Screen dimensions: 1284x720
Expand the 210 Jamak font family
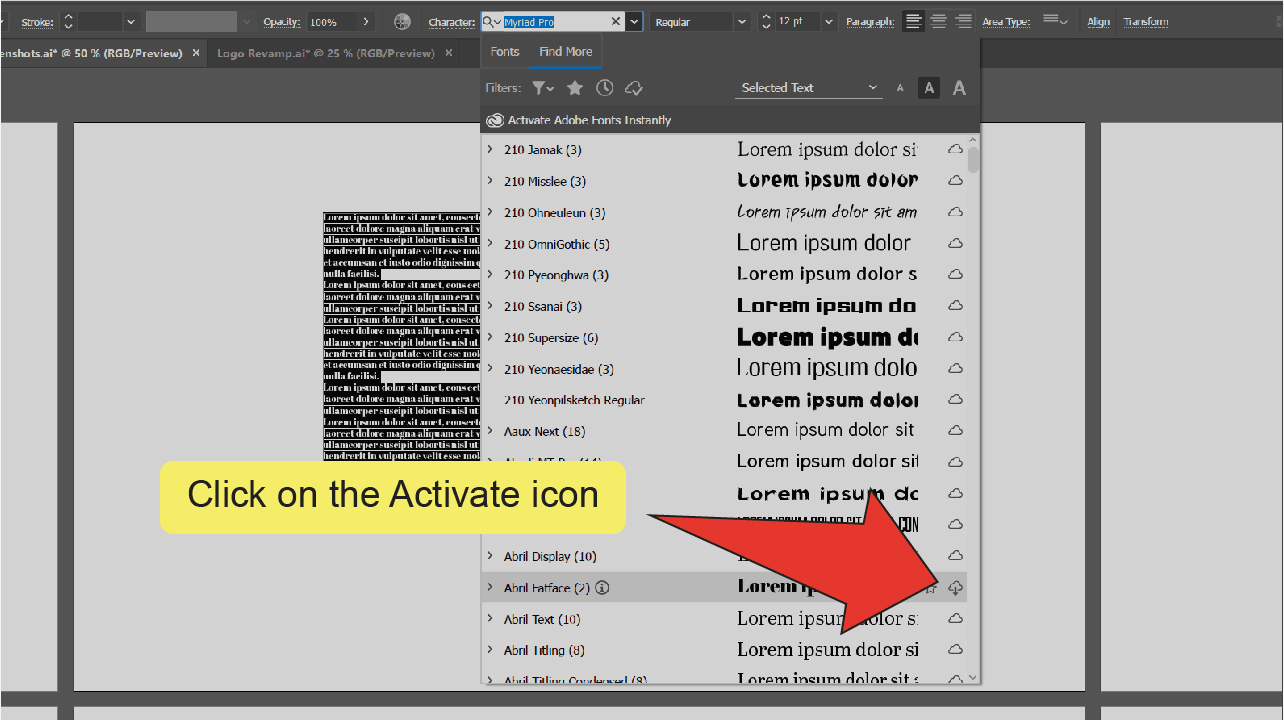pyautogui.click(x=490, y=150)
